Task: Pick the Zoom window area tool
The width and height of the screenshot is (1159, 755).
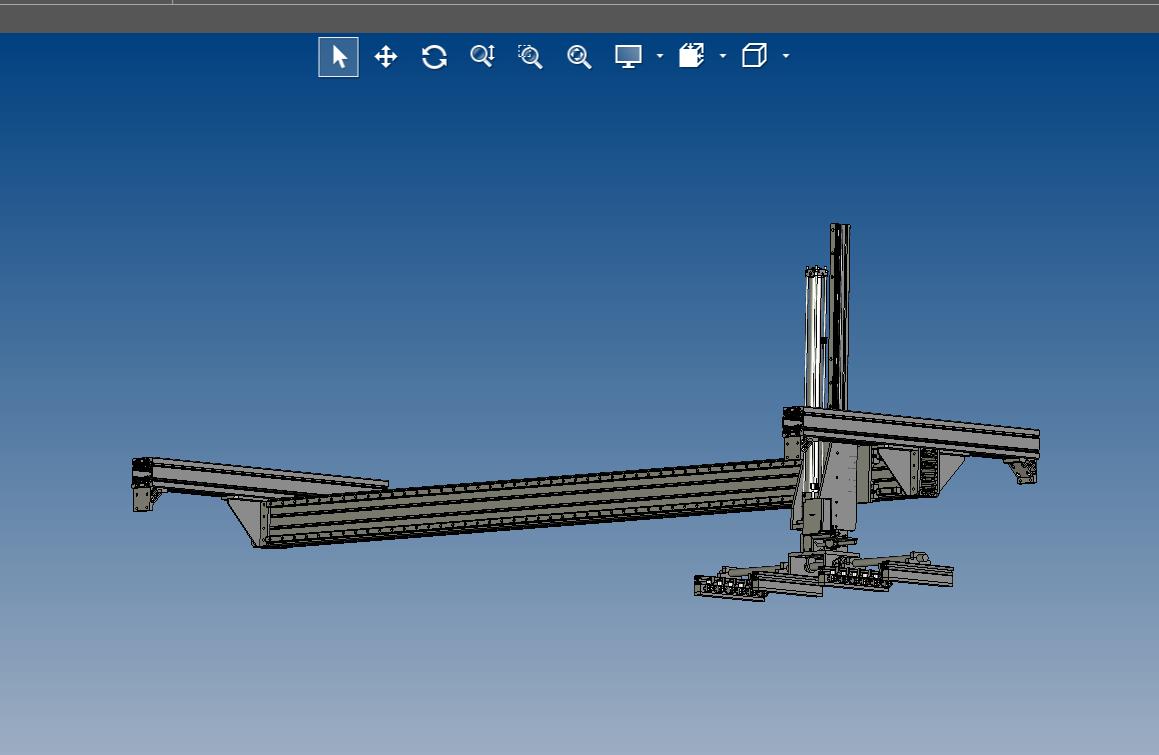Action: [x=530, y=57]
